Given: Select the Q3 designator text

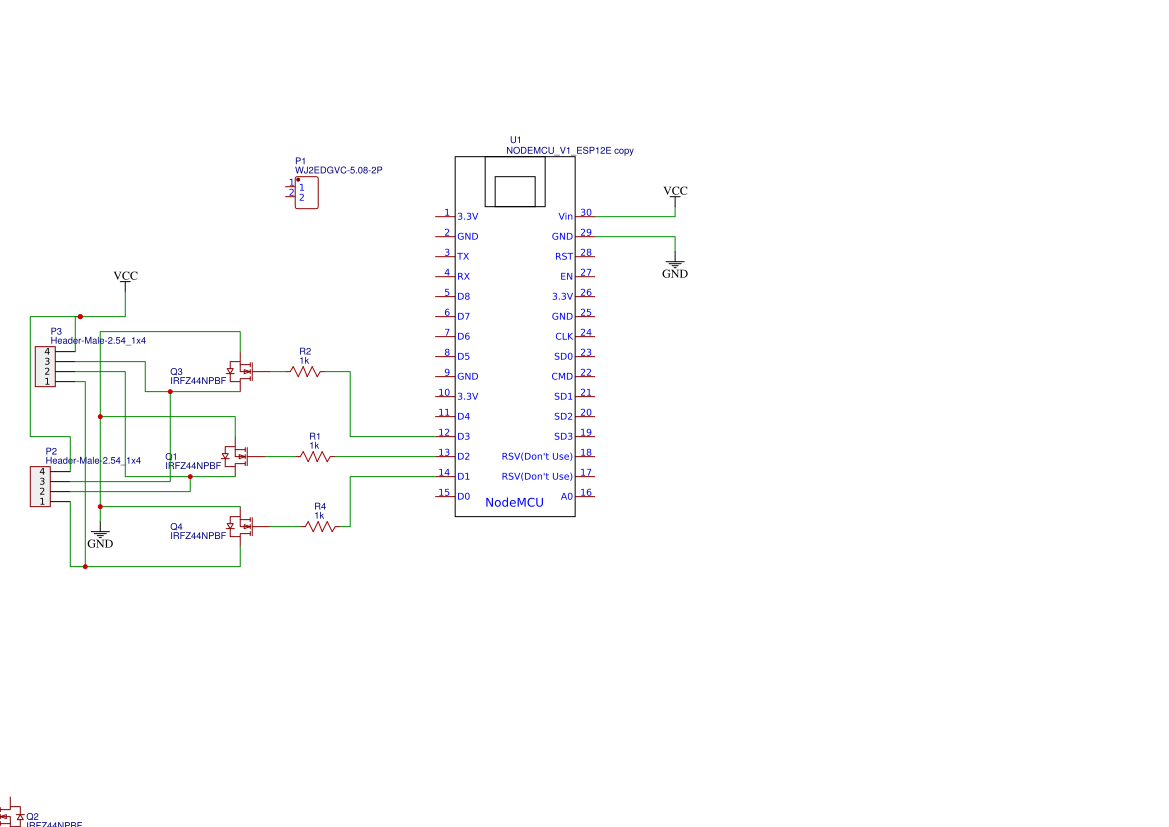Looking at the screenshot, I should (x=176, y=371).
